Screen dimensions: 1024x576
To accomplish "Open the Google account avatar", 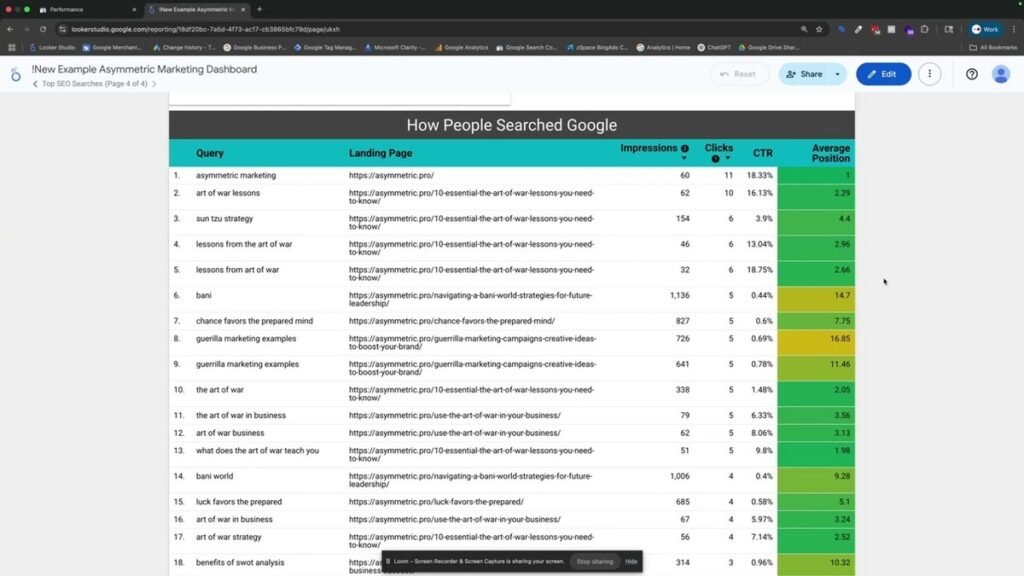I will pos(1000,74).
